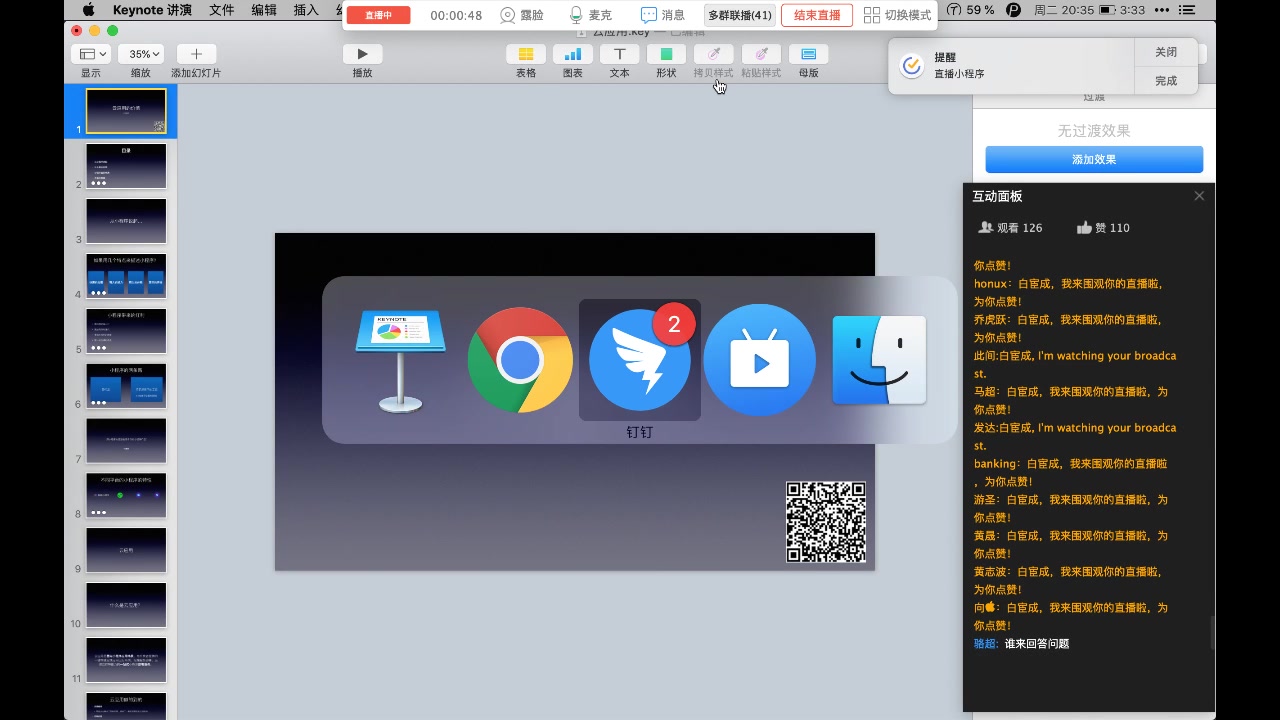
Task: Select the Finder icon in app switcher
Action: pos(879,360)
